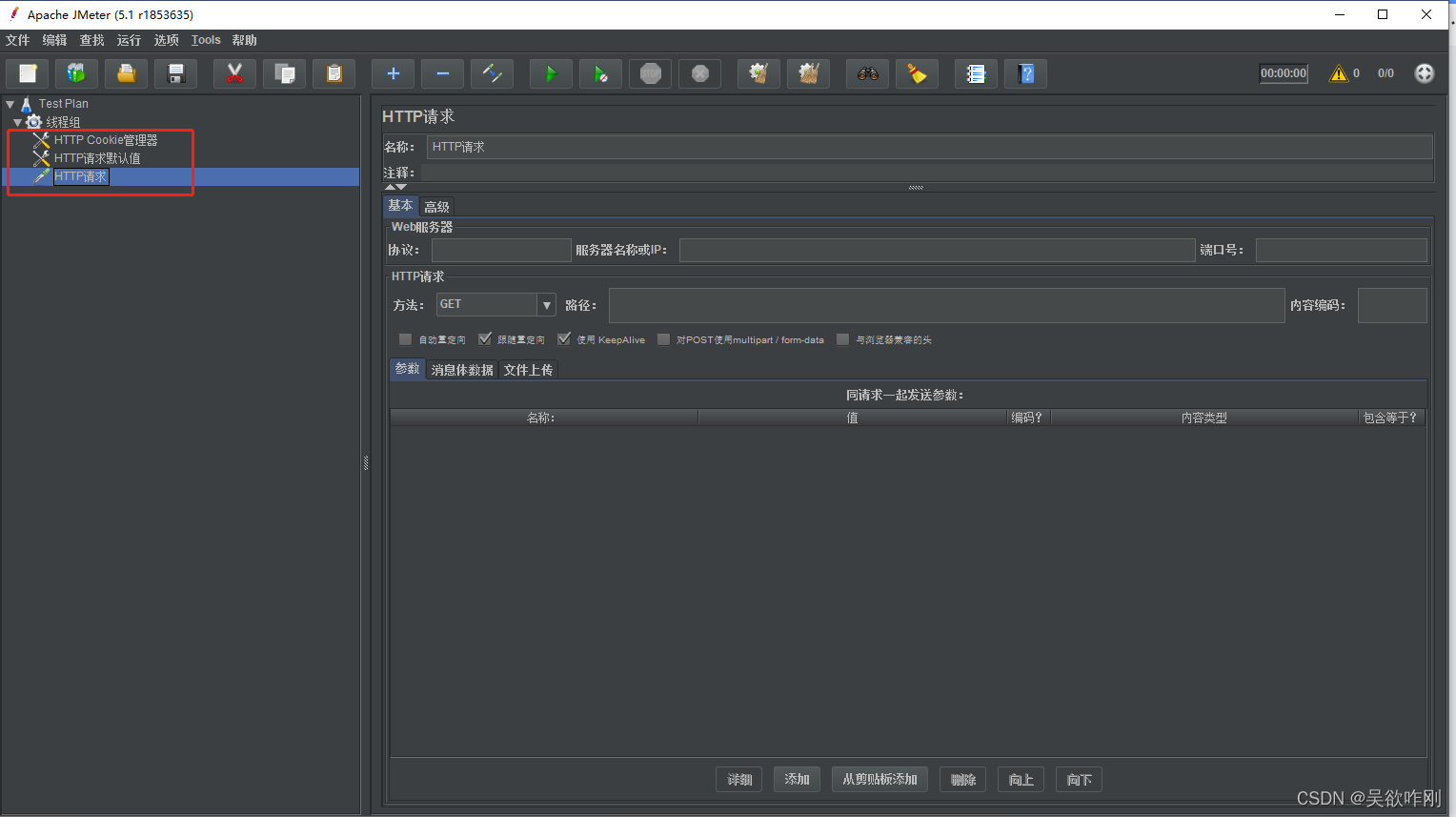Image resolution: width=1456 pixels, height=817 pixels.
Task: Switch to the 基本 tab
Action: tap(401, 206)
